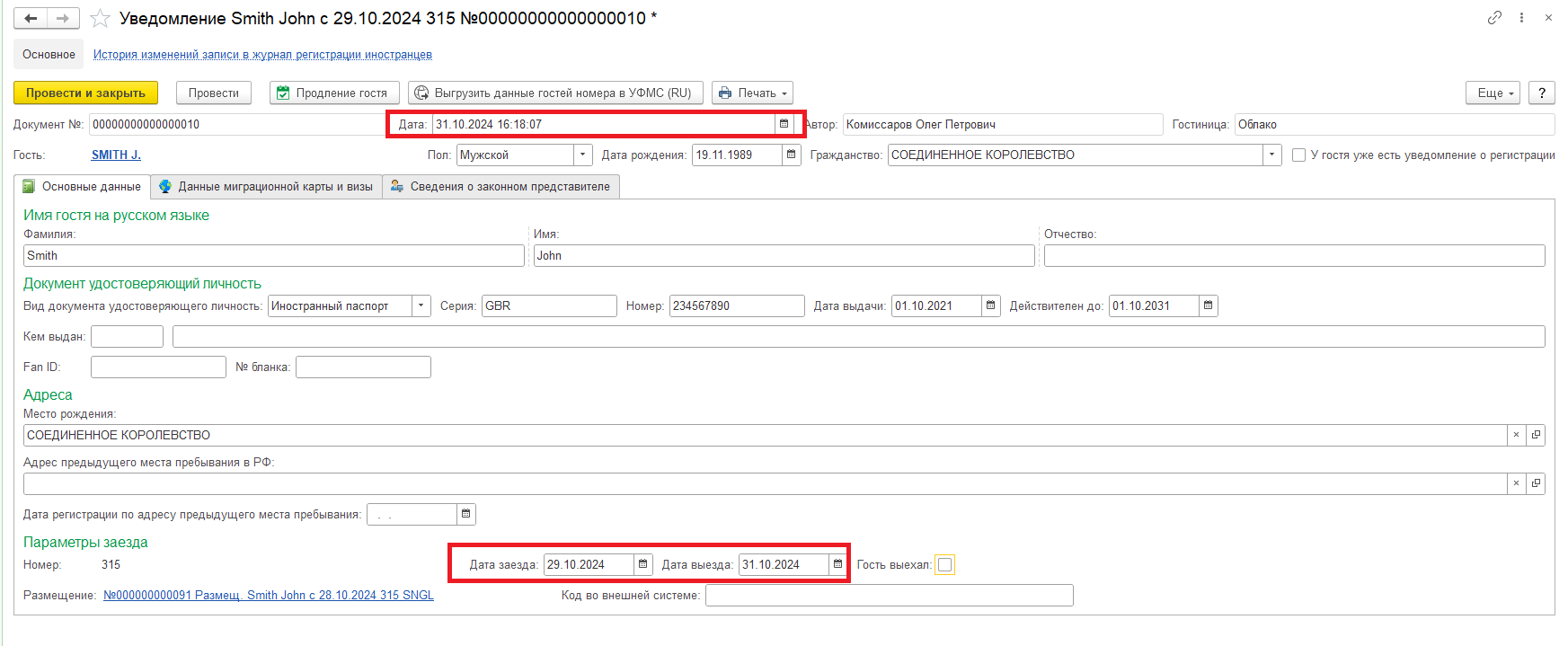1568x646 pixels.
Task: Click the Имя field containing John
Action: (x=784, y=255)
